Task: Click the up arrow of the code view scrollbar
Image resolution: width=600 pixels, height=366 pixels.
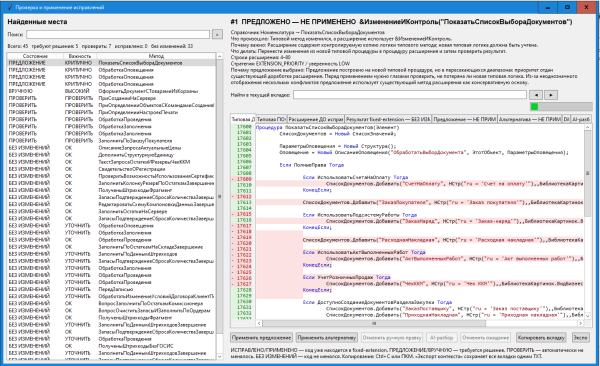Action: (x=587, y=127)
